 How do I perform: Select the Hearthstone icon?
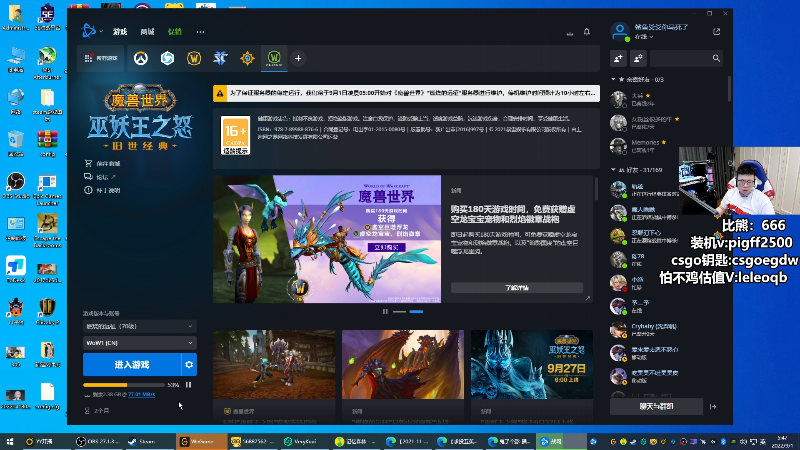pyautogui.click(x=247, y=58)
